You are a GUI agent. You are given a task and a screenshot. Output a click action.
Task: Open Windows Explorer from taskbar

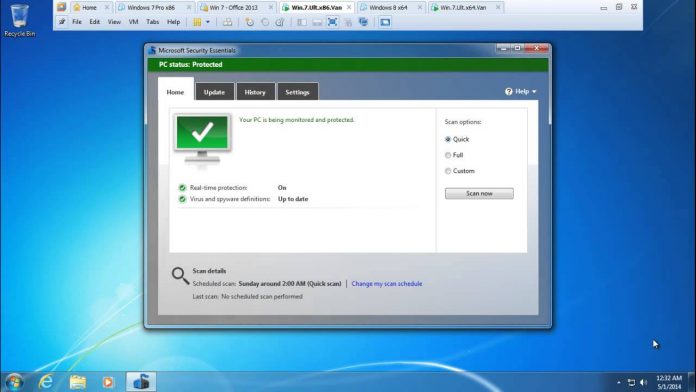pyautogui.click(x=77, y=382)
